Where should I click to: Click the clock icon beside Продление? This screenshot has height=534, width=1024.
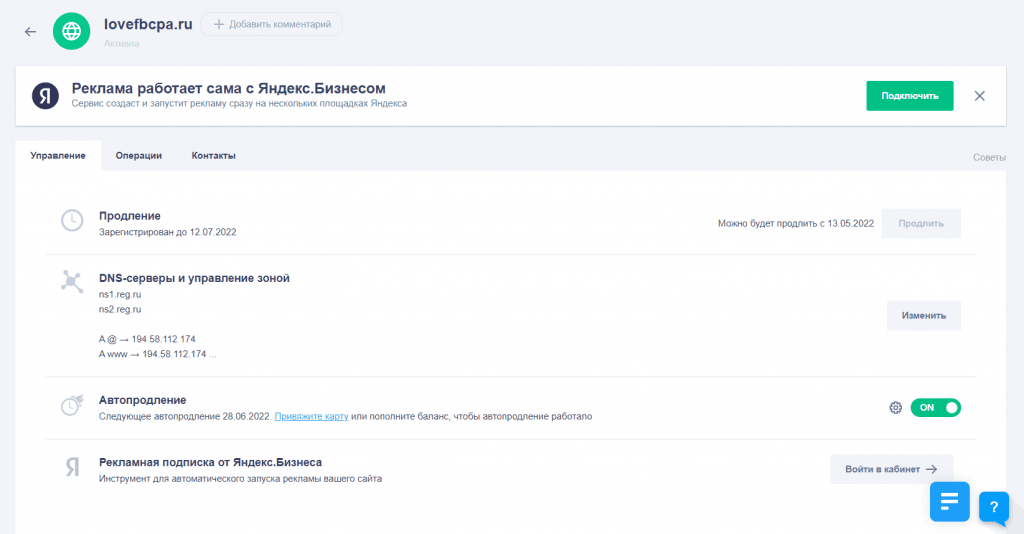point(72,221)
